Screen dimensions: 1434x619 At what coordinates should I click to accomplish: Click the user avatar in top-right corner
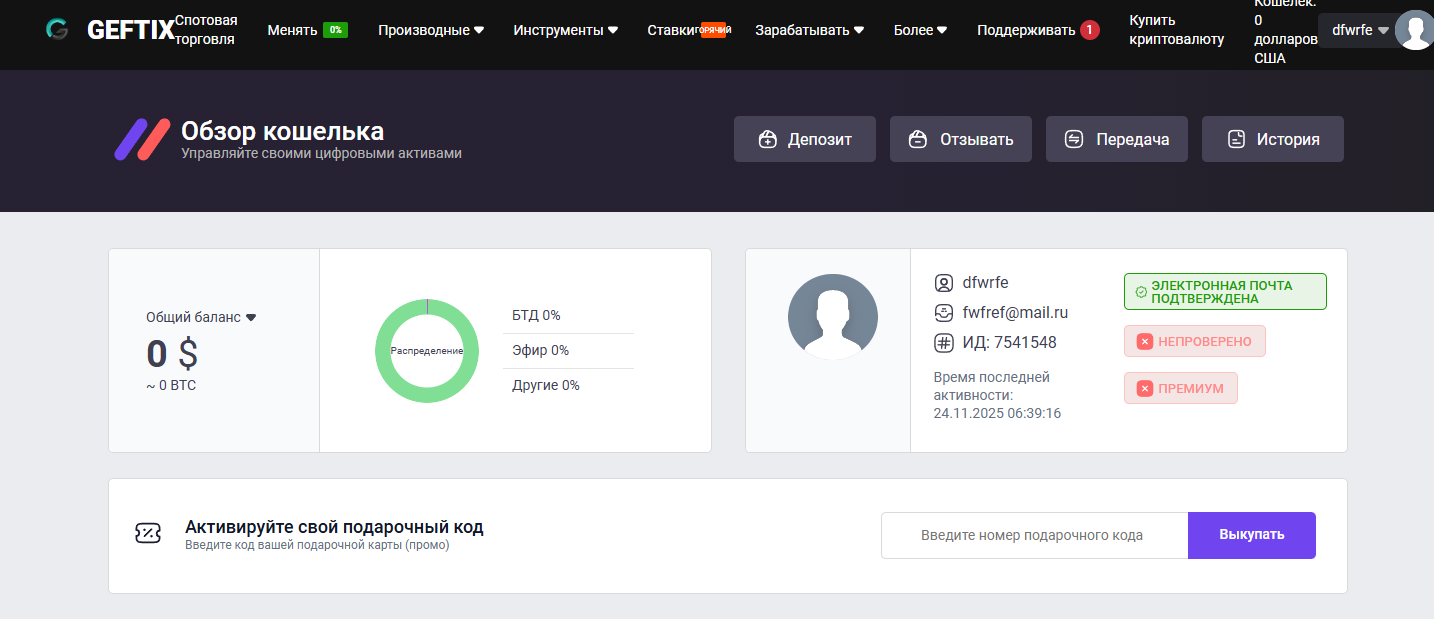click(1414, 30)
